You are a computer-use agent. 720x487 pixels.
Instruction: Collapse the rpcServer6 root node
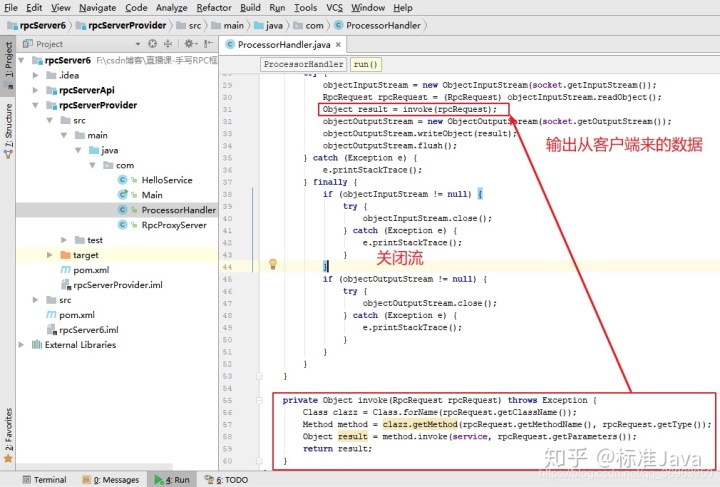pos(21,60)
